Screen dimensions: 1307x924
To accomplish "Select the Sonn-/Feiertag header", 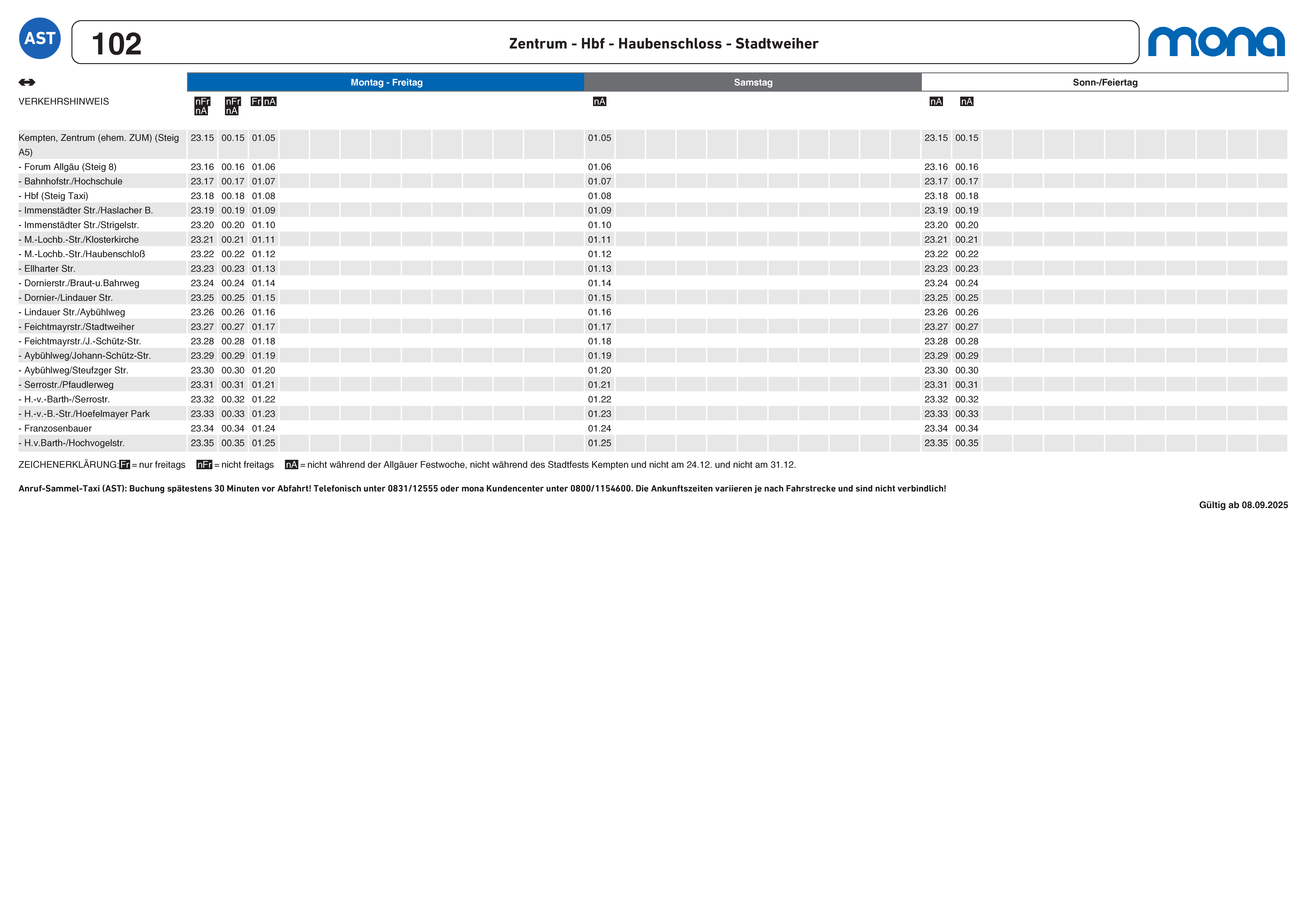I will pyautogui.click(x=1105, y=83).
